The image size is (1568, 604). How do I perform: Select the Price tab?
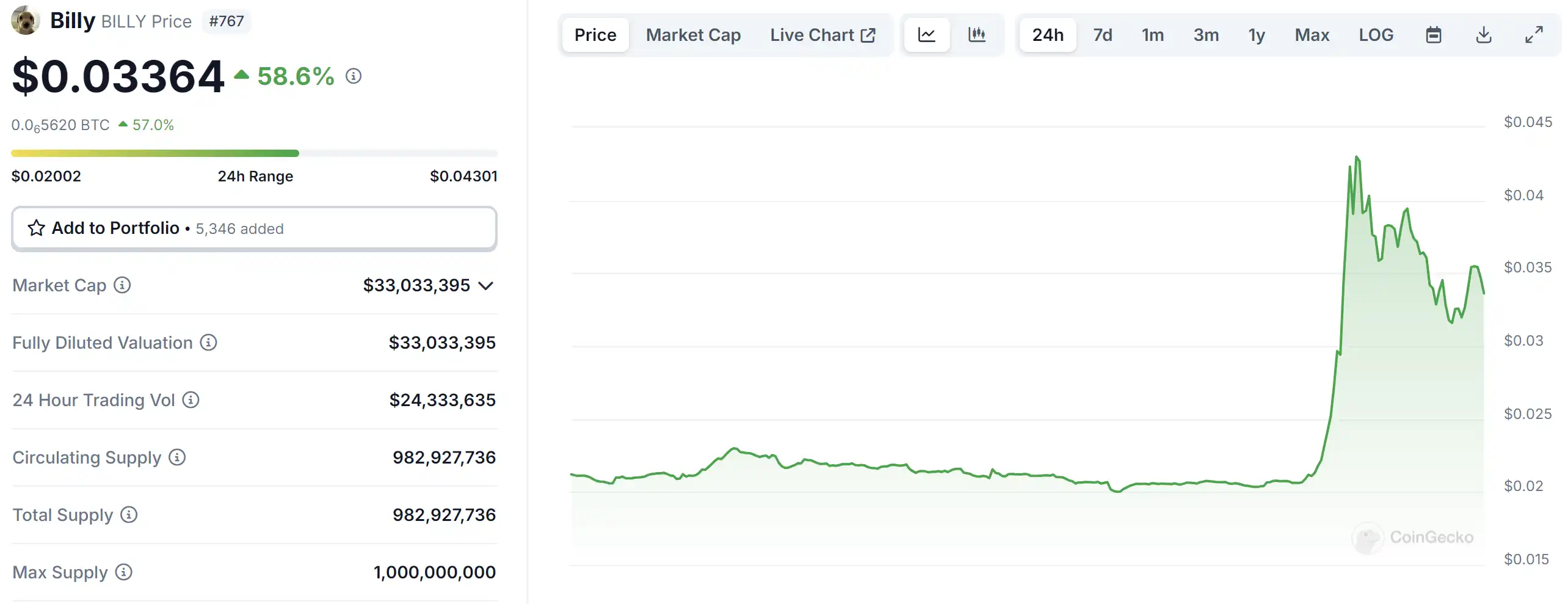[x=595, y=35]
